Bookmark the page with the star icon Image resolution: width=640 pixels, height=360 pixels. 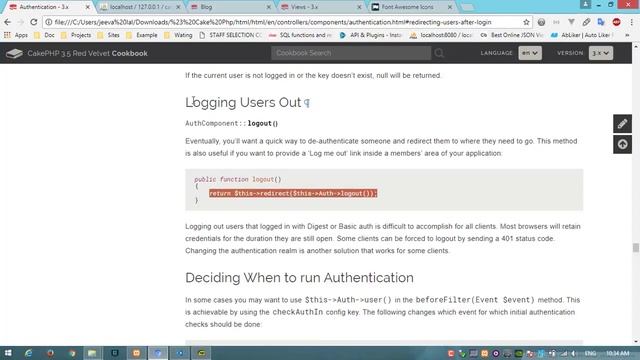(x=526, y=22)
